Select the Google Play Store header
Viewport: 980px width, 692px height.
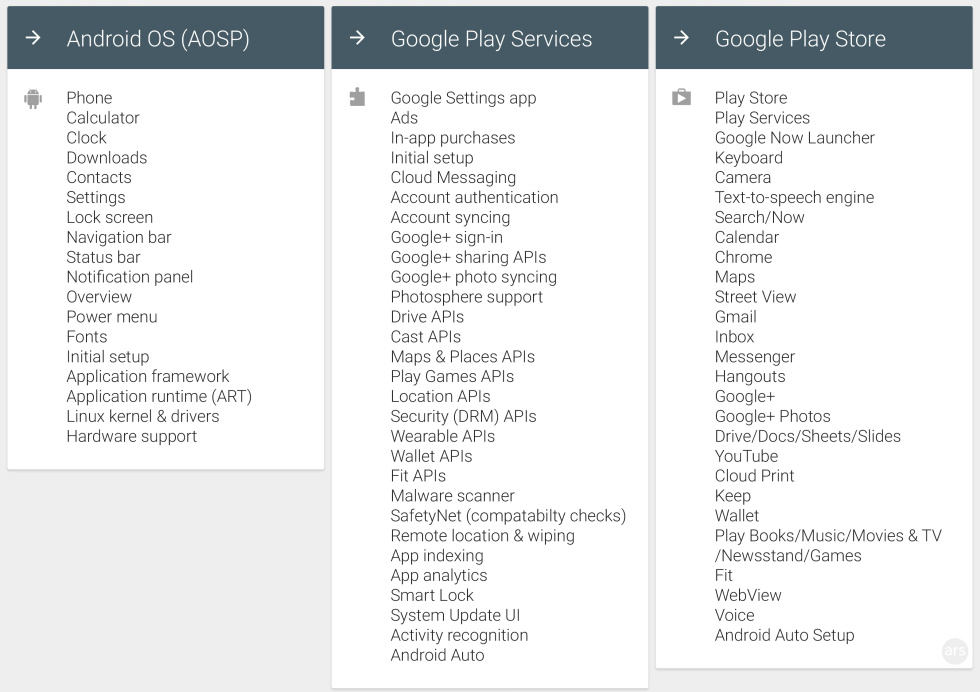800,39
